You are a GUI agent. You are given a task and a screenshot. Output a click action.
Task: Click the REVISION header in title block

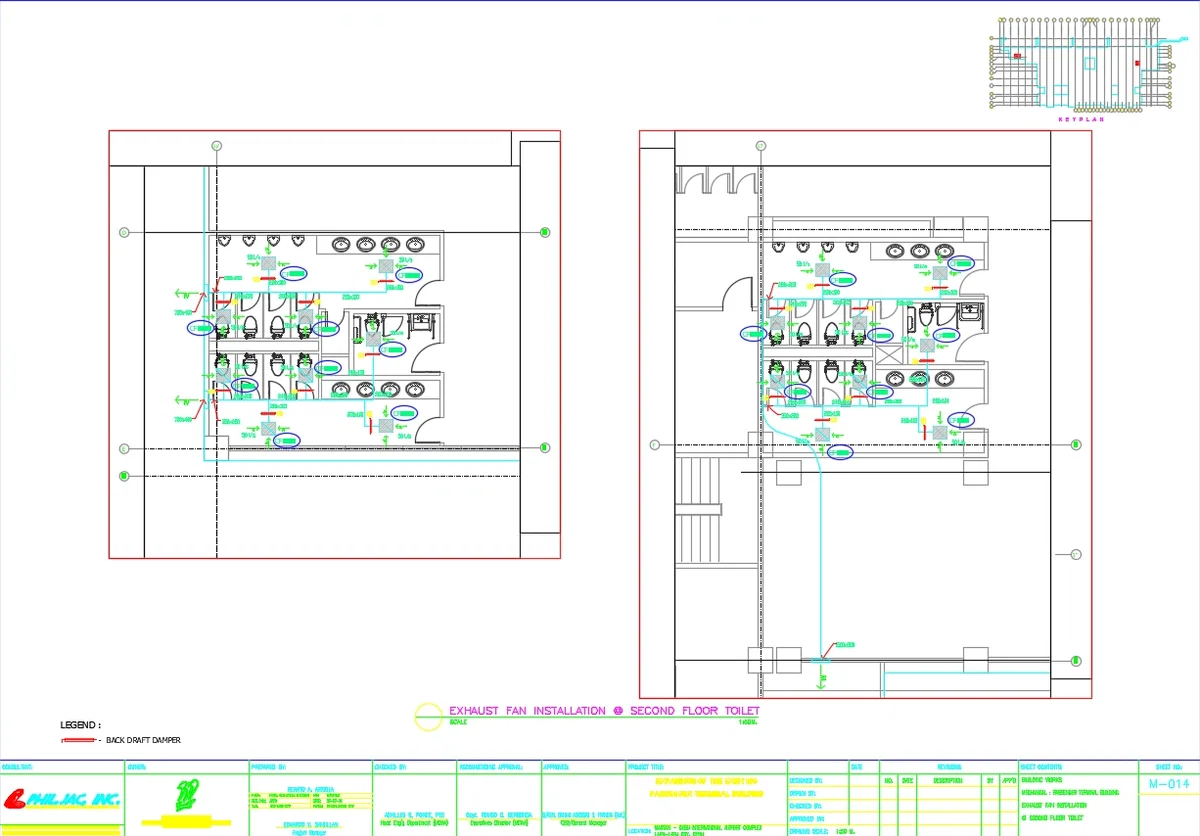pos(948,767)
